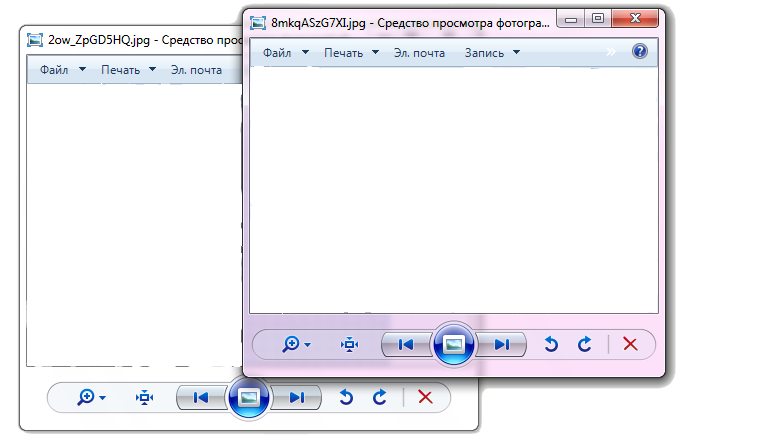Click the 2ow_ZpGD5HQ.jpg window title bar

click(x=130, y=41)
